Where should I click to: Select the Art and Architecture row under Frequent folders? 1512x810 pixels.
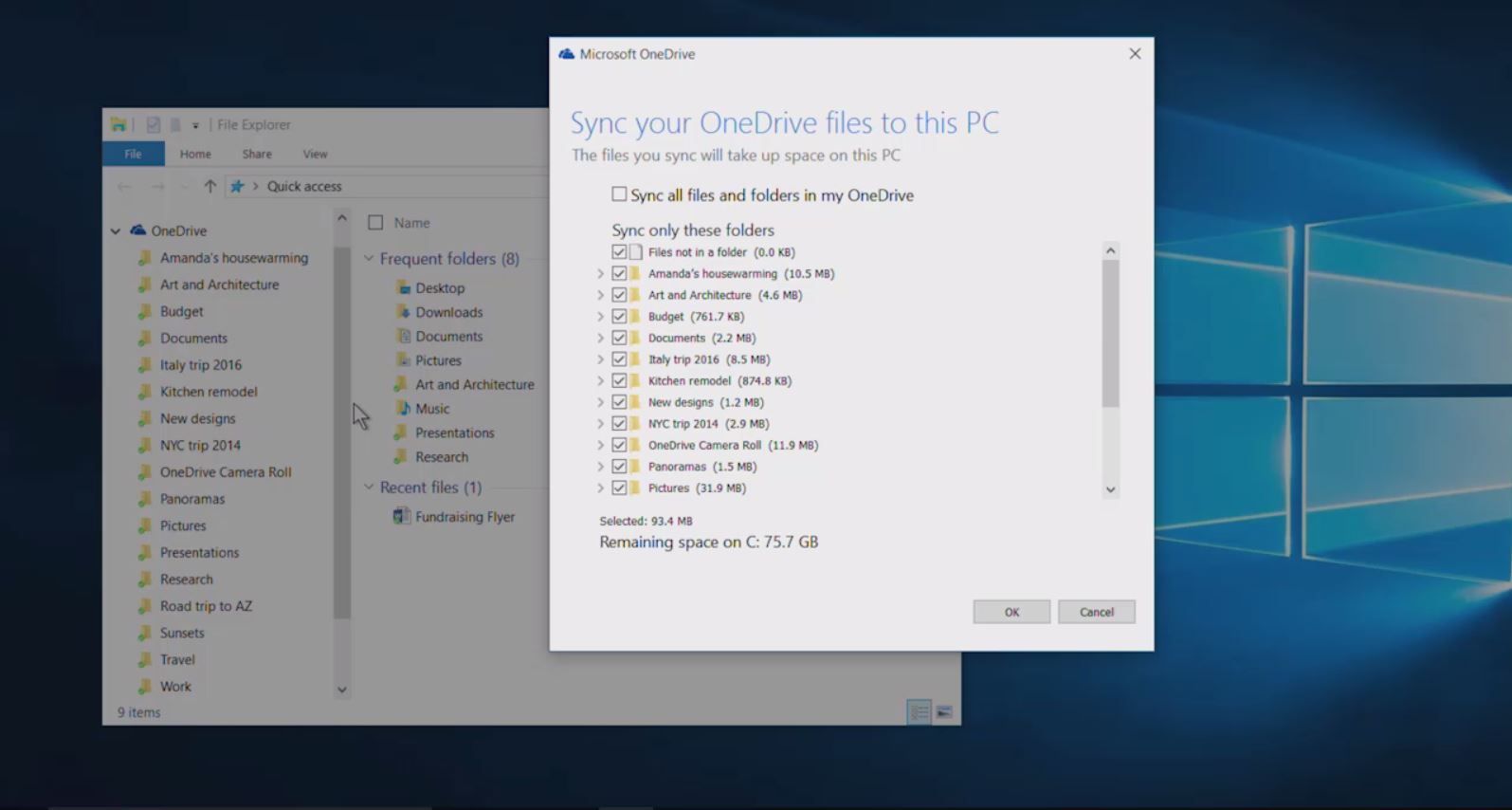point(464,384)
